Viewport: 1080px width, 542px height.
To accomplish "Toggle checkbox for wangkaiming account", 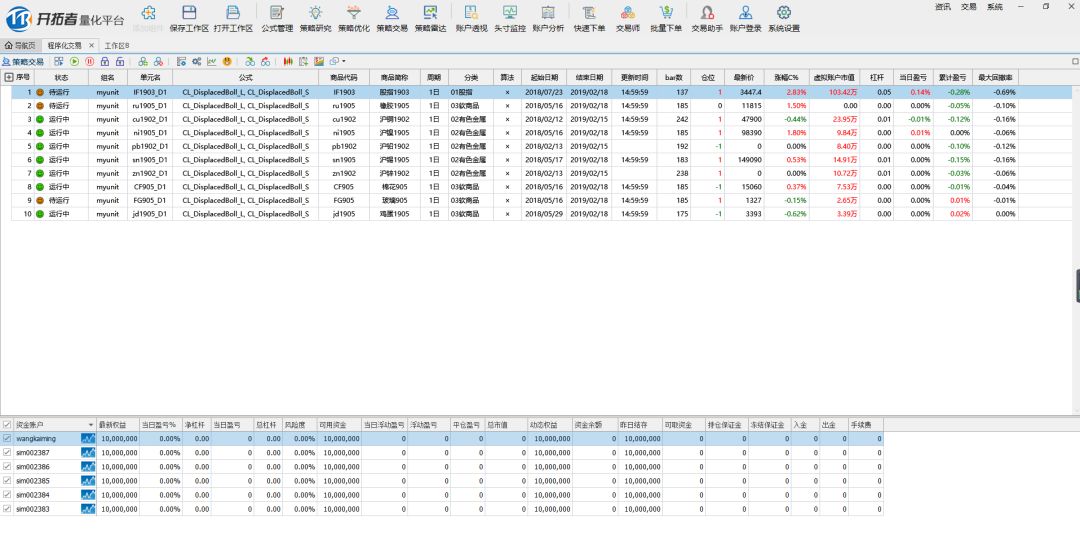I will [x=7, y=439].
